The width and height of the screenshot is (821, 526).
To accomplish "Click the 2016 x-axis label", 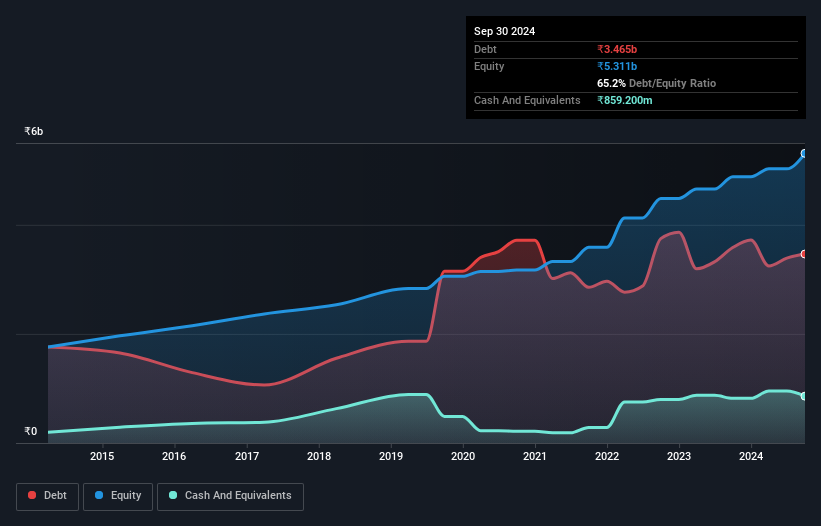I will [174, 456].
